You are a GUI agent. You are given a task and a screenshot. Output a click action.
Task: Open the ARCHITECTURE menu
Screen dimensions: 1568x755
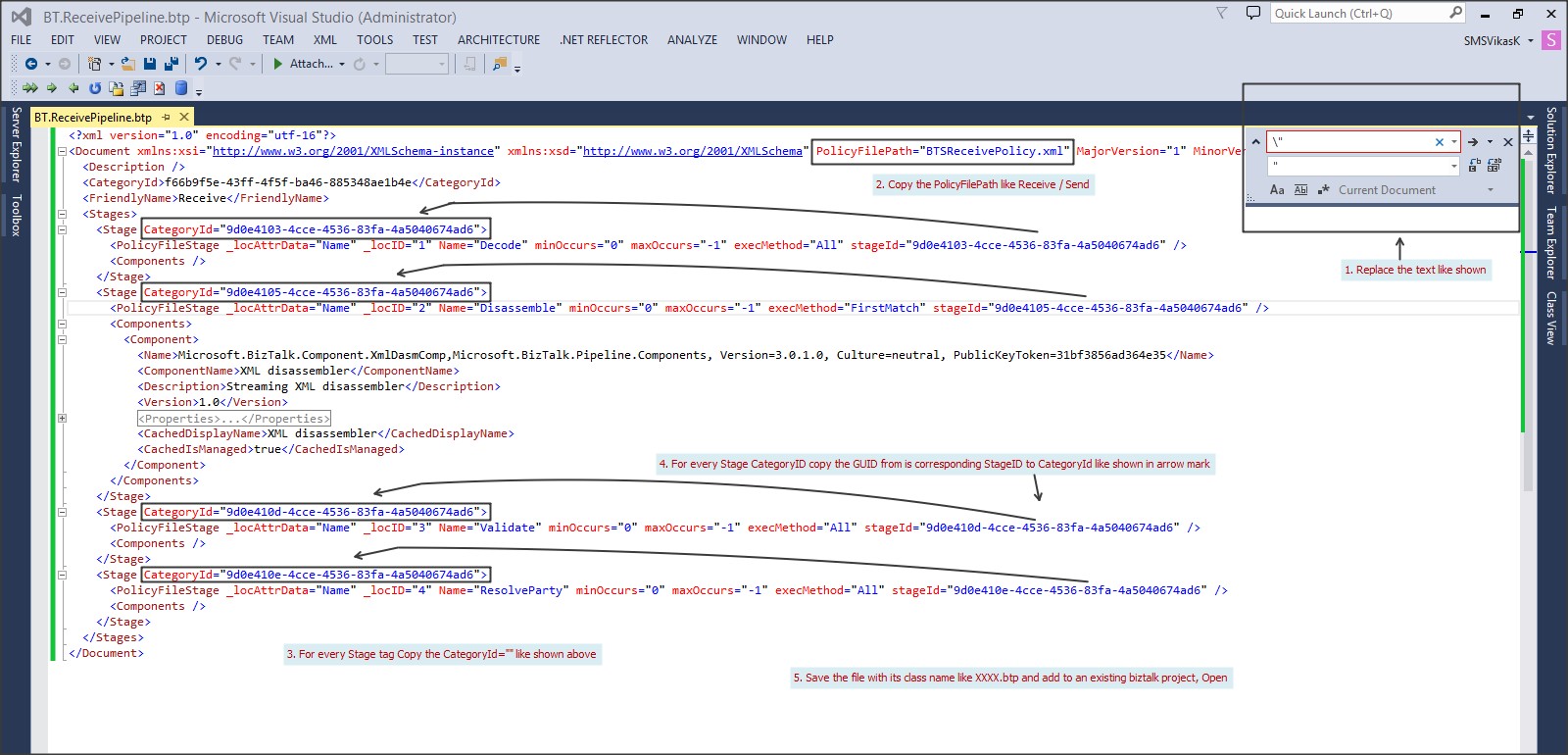[x=499, y=40]
